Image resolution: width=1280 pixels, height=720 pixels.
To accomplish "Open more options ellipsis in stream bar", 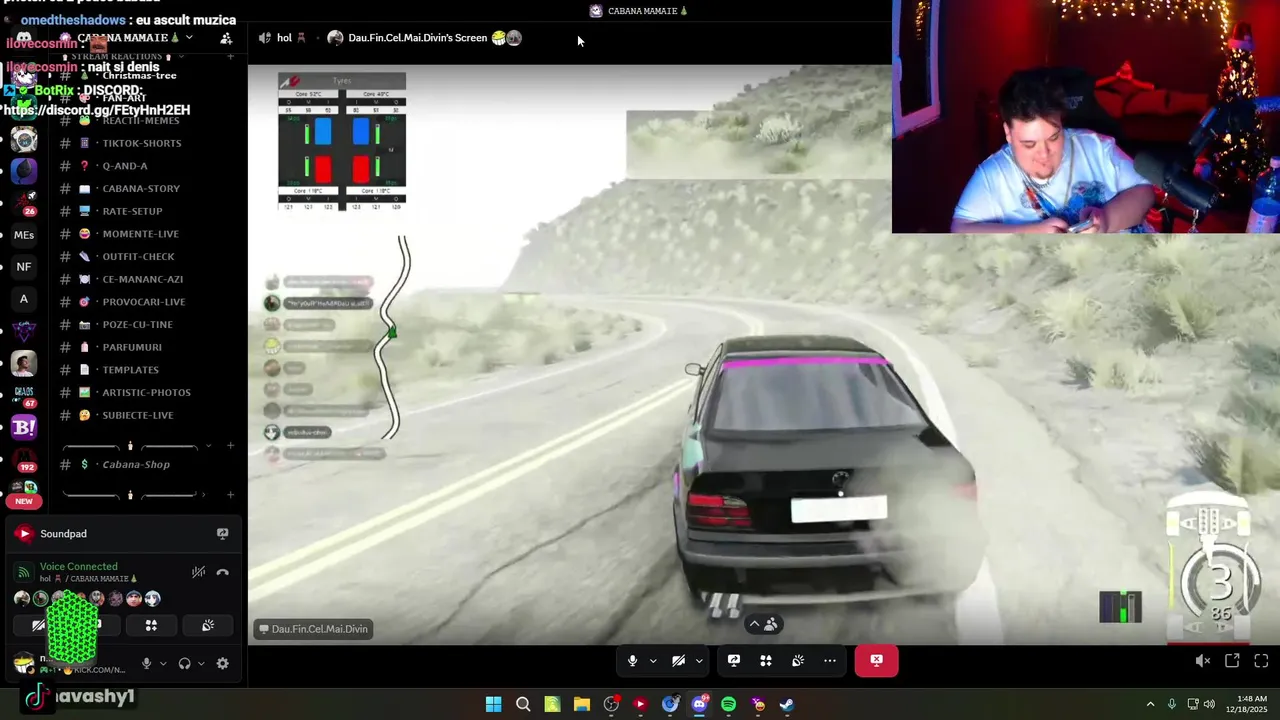I will coord(830,660).
